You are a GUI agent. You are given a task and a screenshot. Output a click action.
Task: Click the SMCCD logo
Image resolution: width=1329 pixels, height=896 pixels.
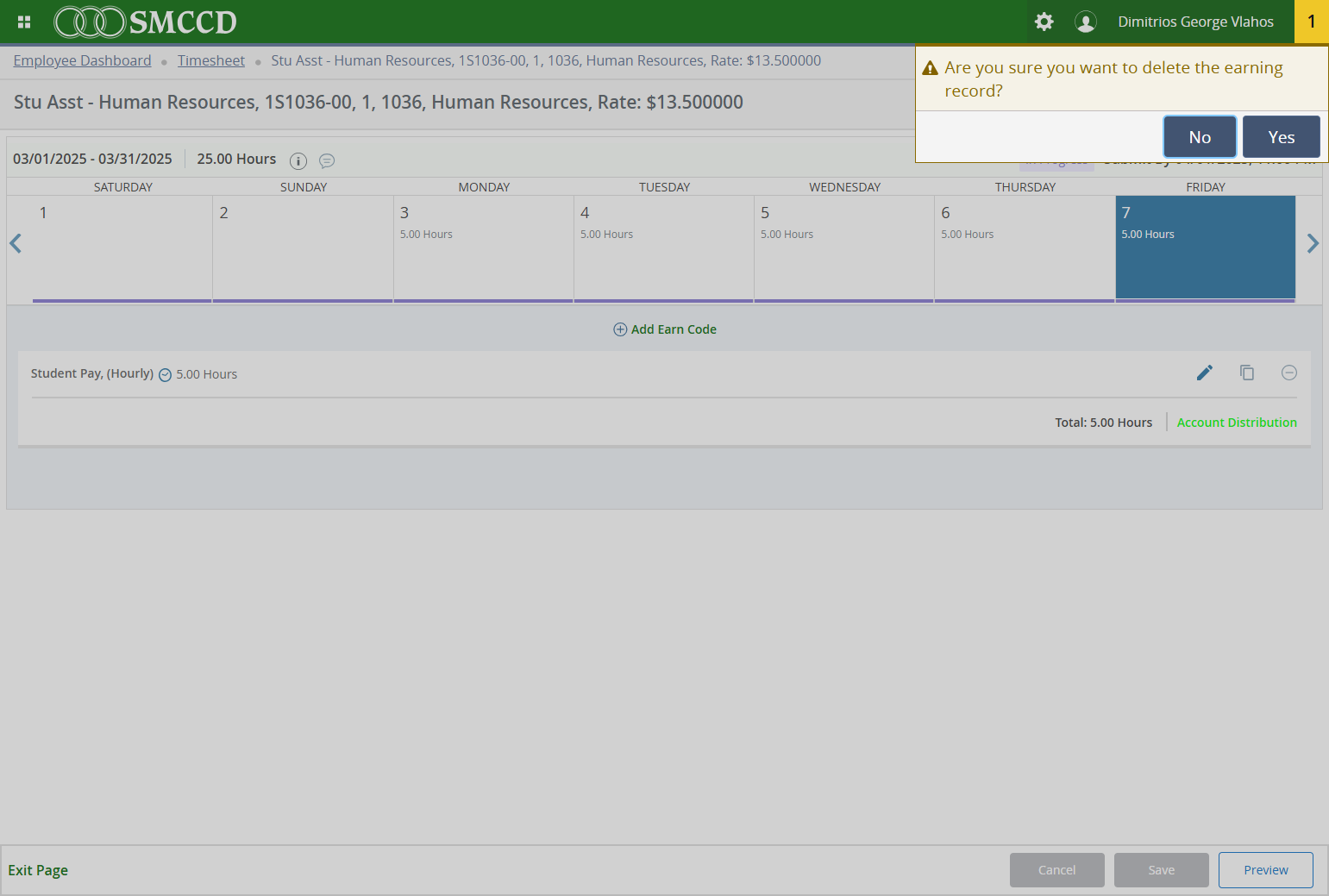146,22
